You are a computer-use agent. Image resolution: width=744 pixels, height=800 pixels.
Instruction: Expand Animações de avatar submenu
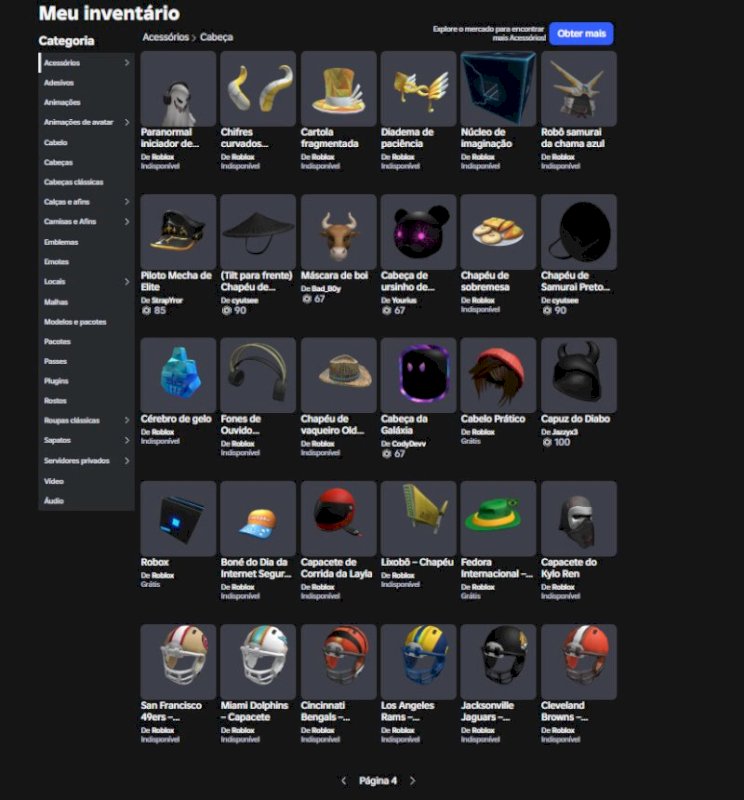127,122
